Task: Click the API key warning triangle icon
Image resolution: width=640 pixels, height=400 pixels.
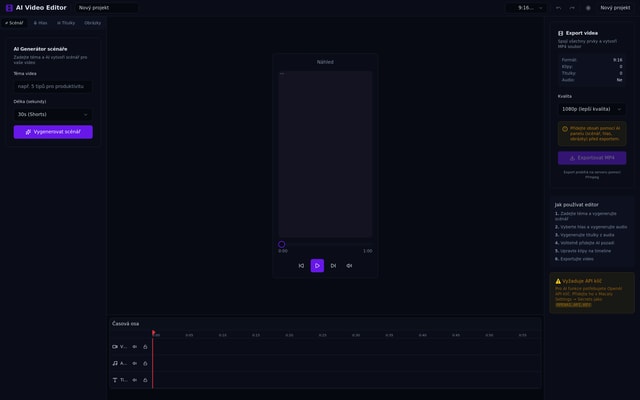Action: [x=558, y=281]
